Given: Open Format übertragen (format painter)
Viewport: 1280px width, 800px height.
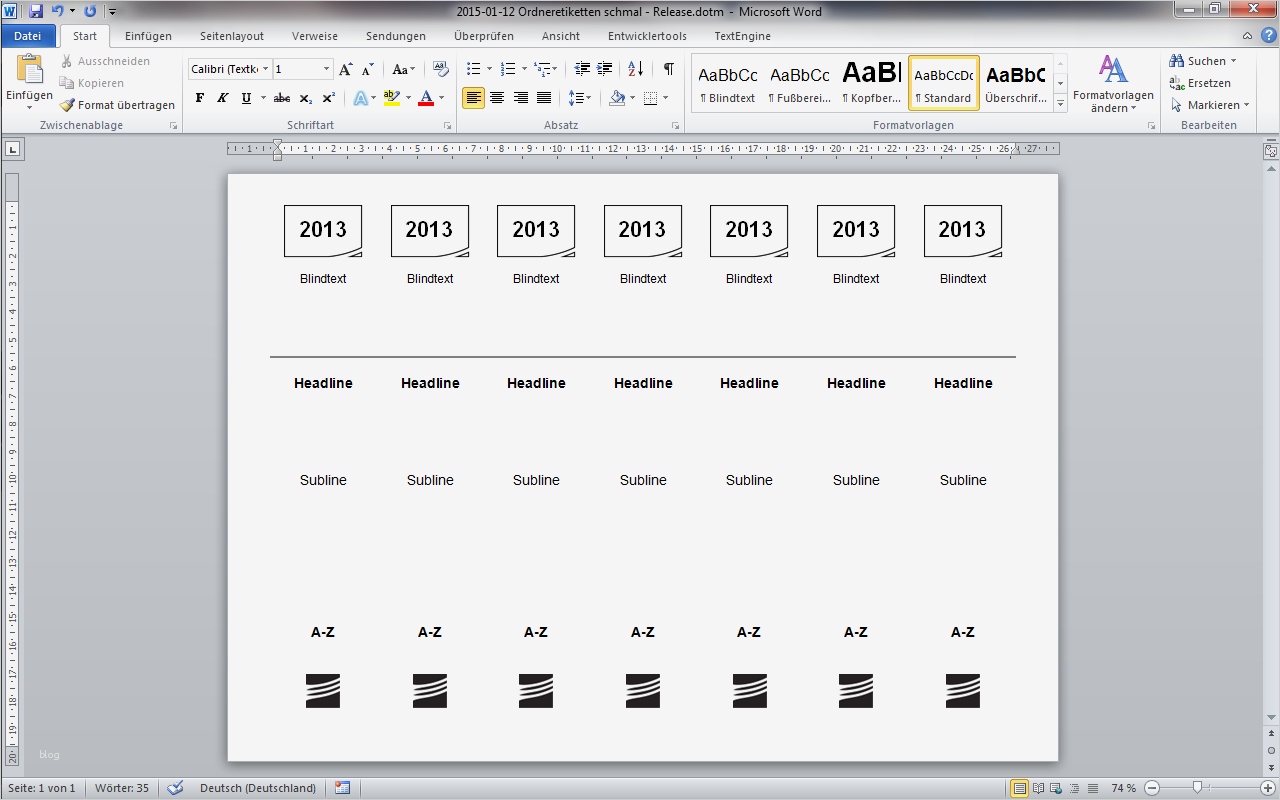Looking at the screenshot, I should tap(117, 104).
